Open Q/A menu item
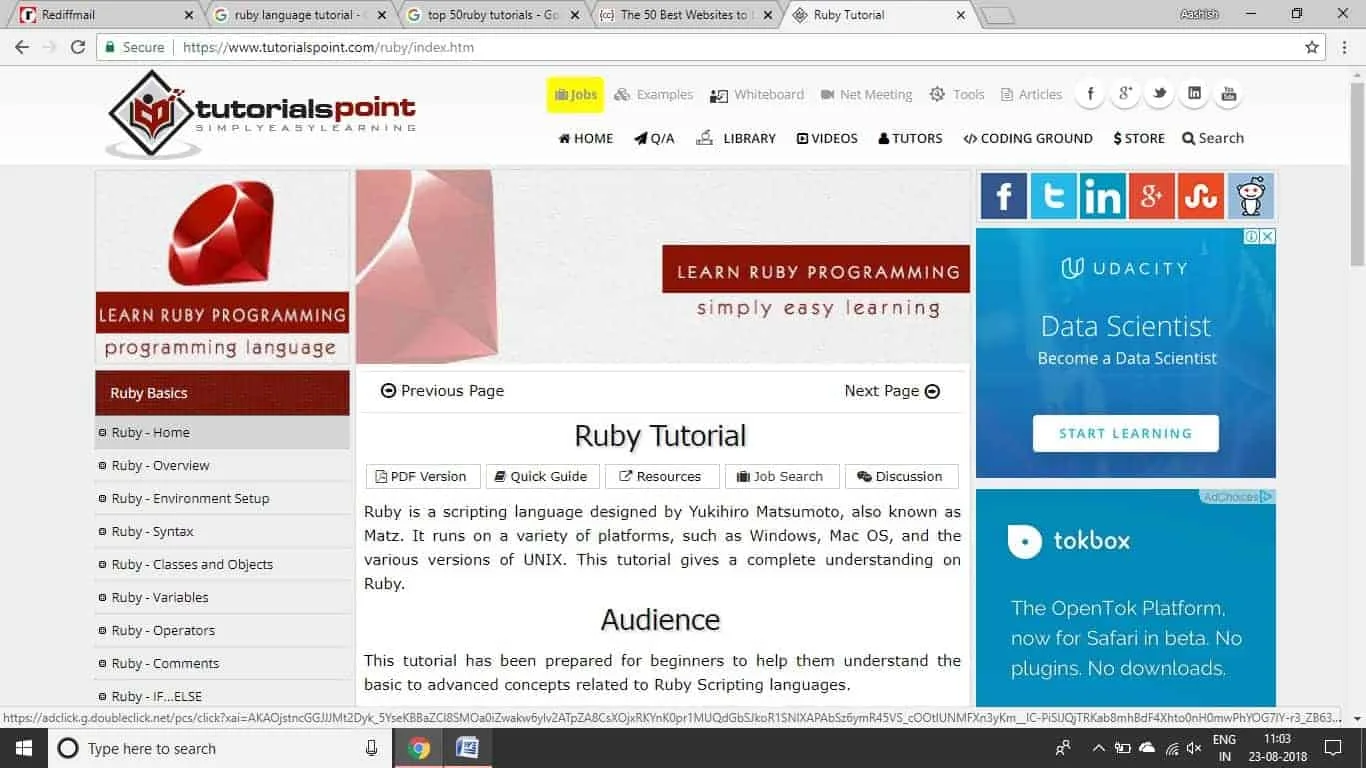 (x=655, y=139)
